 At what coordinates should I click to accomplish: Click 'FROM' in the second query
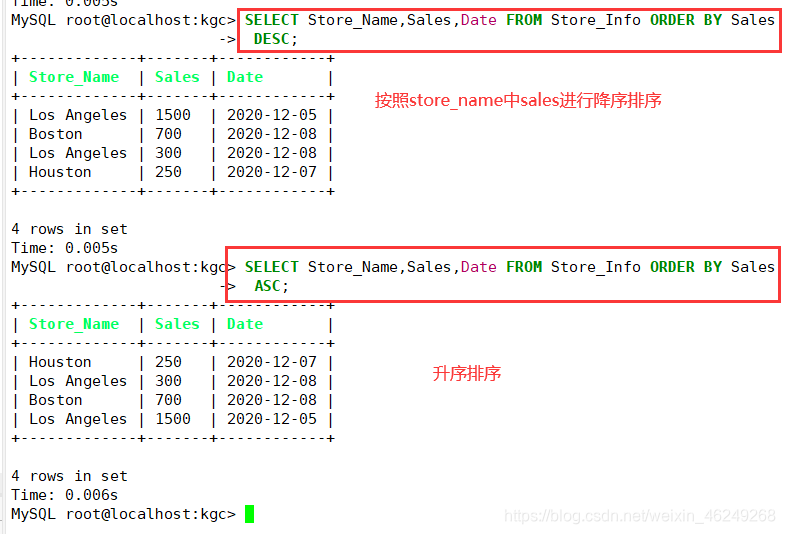pos(524,267)
